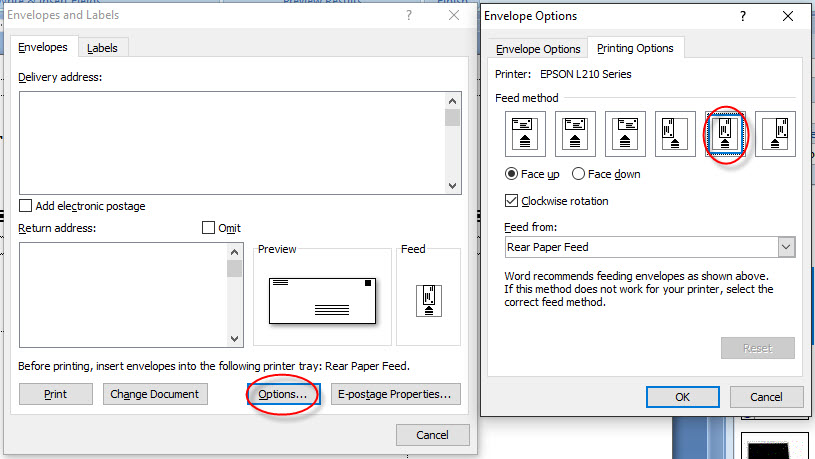
Task: Click the 'Feed from:' label
Action: pos(530,227)
